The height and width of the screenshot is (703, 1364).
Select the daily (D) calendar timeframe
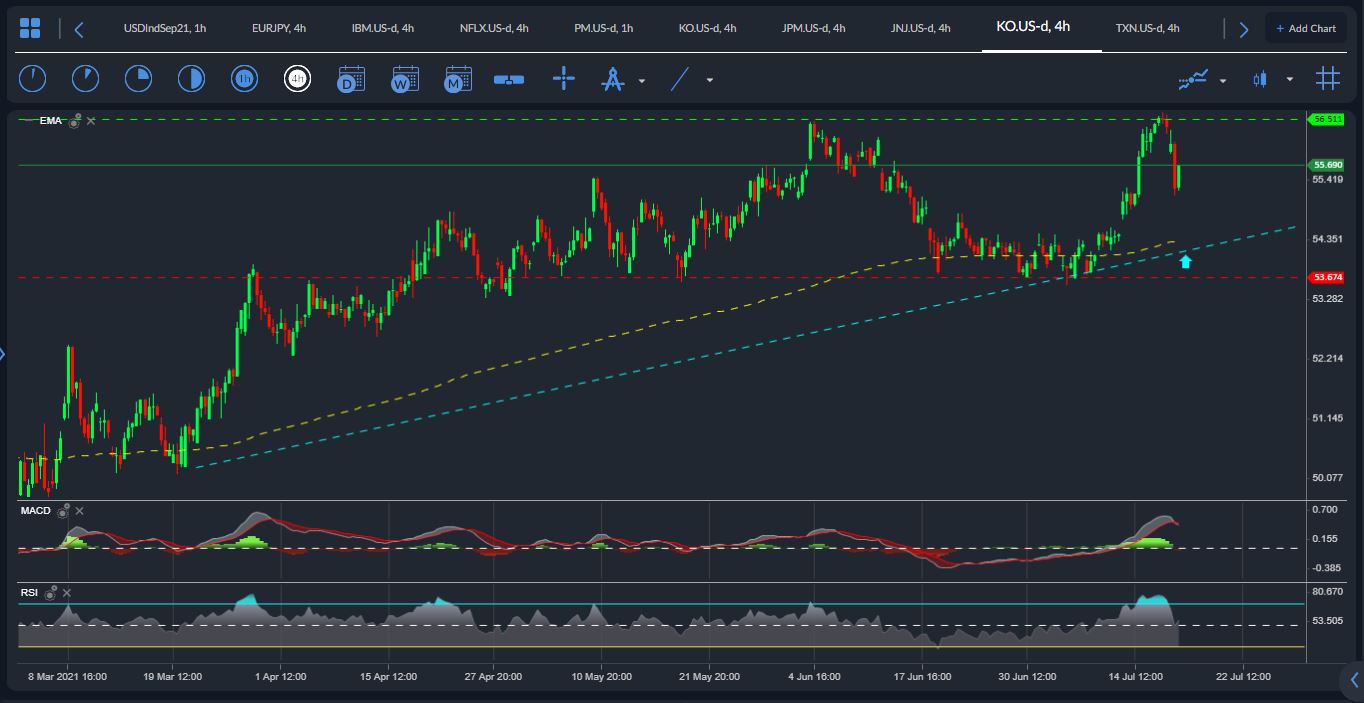(351, 79)
